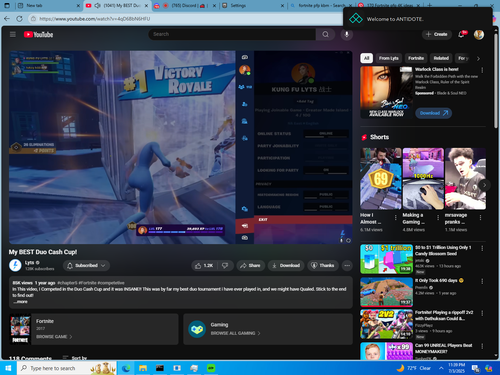
Task: Open File Explorer from taskbar
Action: tap(143, 368)
